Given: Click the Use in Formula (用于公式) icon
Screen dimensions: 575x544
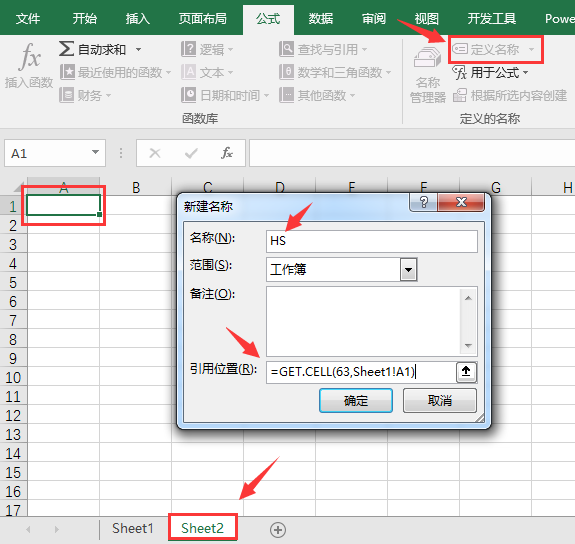Looking at the screenshot, I should tap(459, 73).
